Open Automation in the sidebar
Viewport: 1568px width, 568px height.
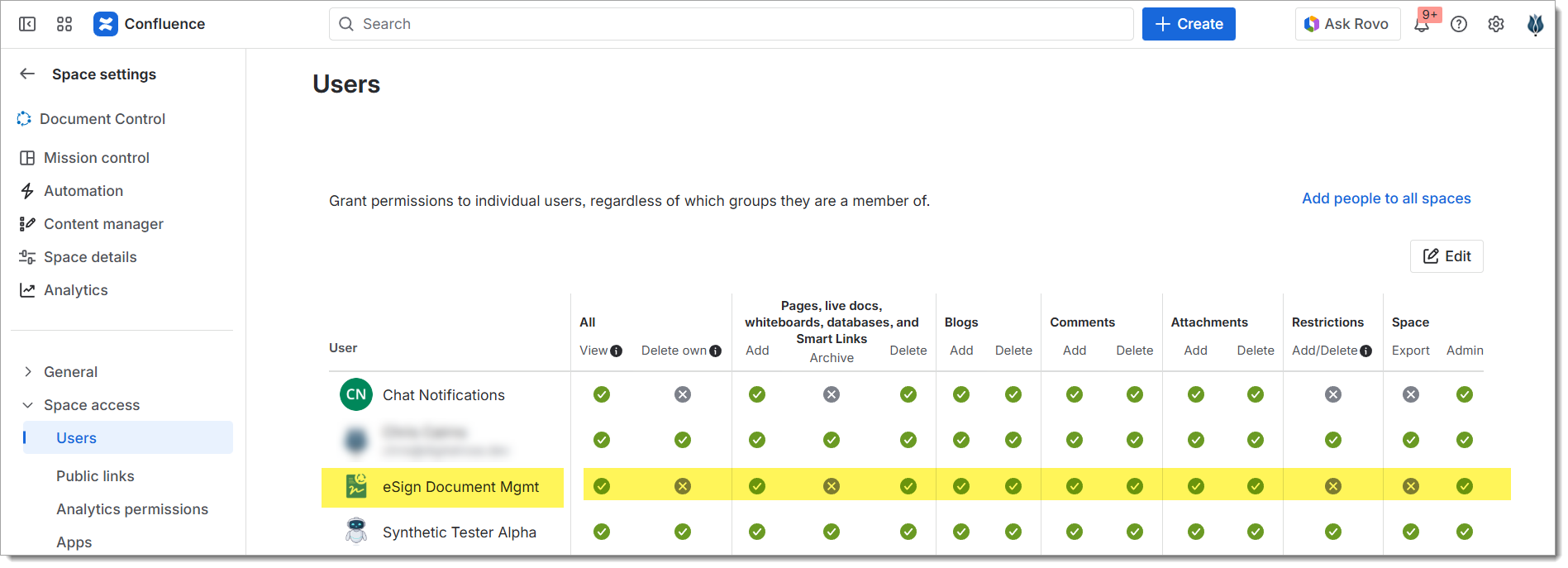[x=83, y=191]
